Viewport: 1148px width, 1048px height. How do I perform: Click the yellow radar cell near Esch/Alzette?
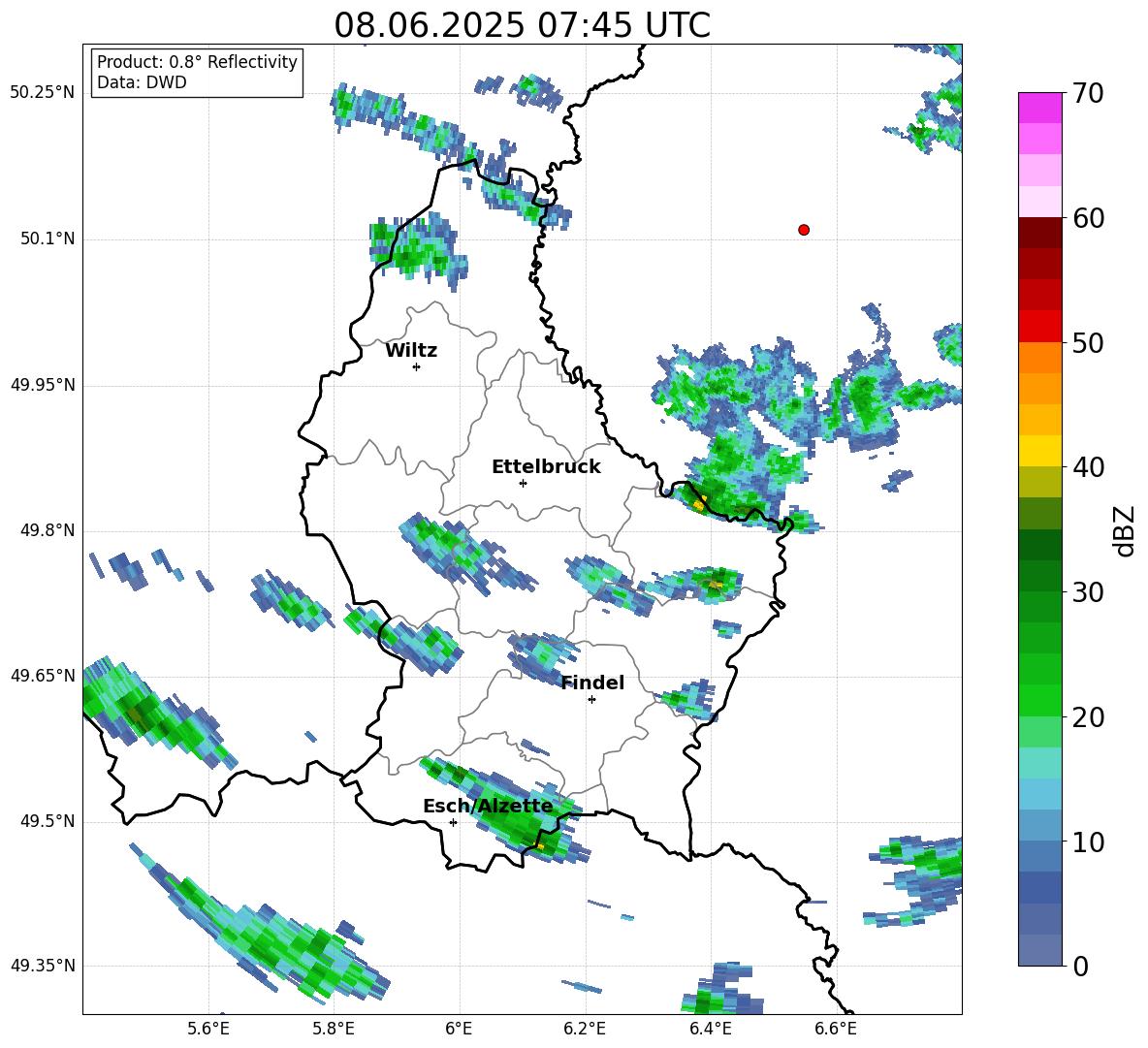pyautogui.click(x=540, y=846)
